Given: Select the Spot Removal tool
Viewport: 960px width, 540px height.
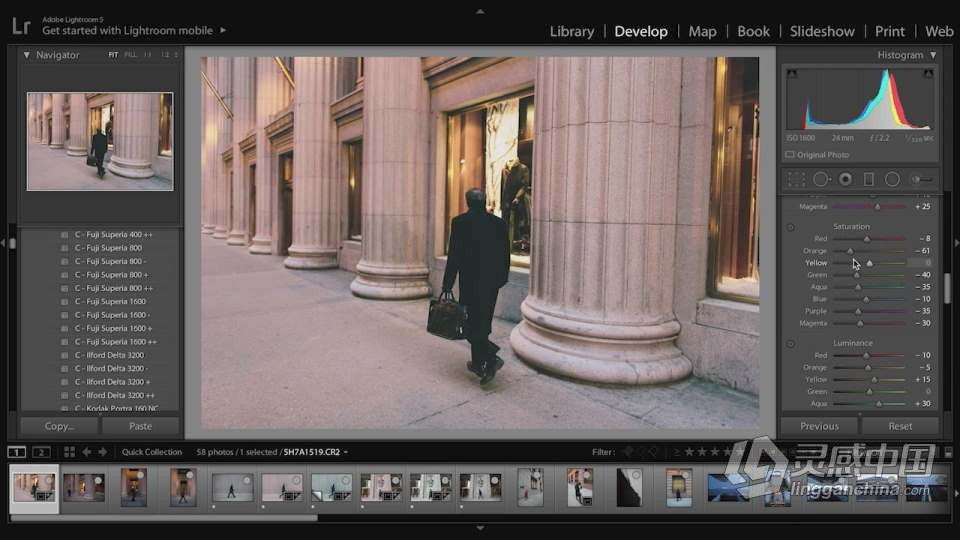Looking at the screenshot, I should point(821,179).
